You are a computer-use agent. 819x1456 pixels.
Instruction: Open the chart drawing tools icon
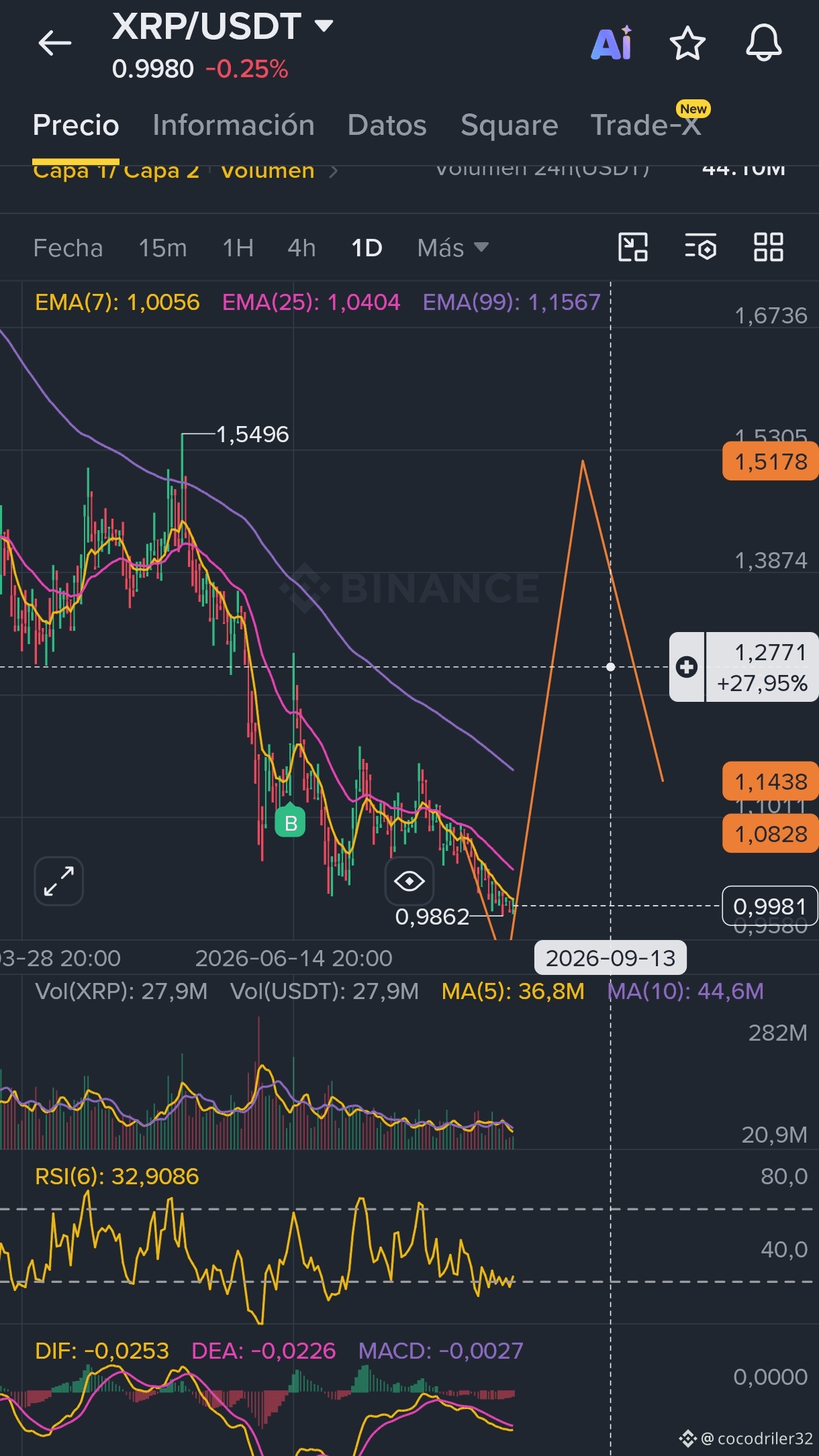(632, 247)
